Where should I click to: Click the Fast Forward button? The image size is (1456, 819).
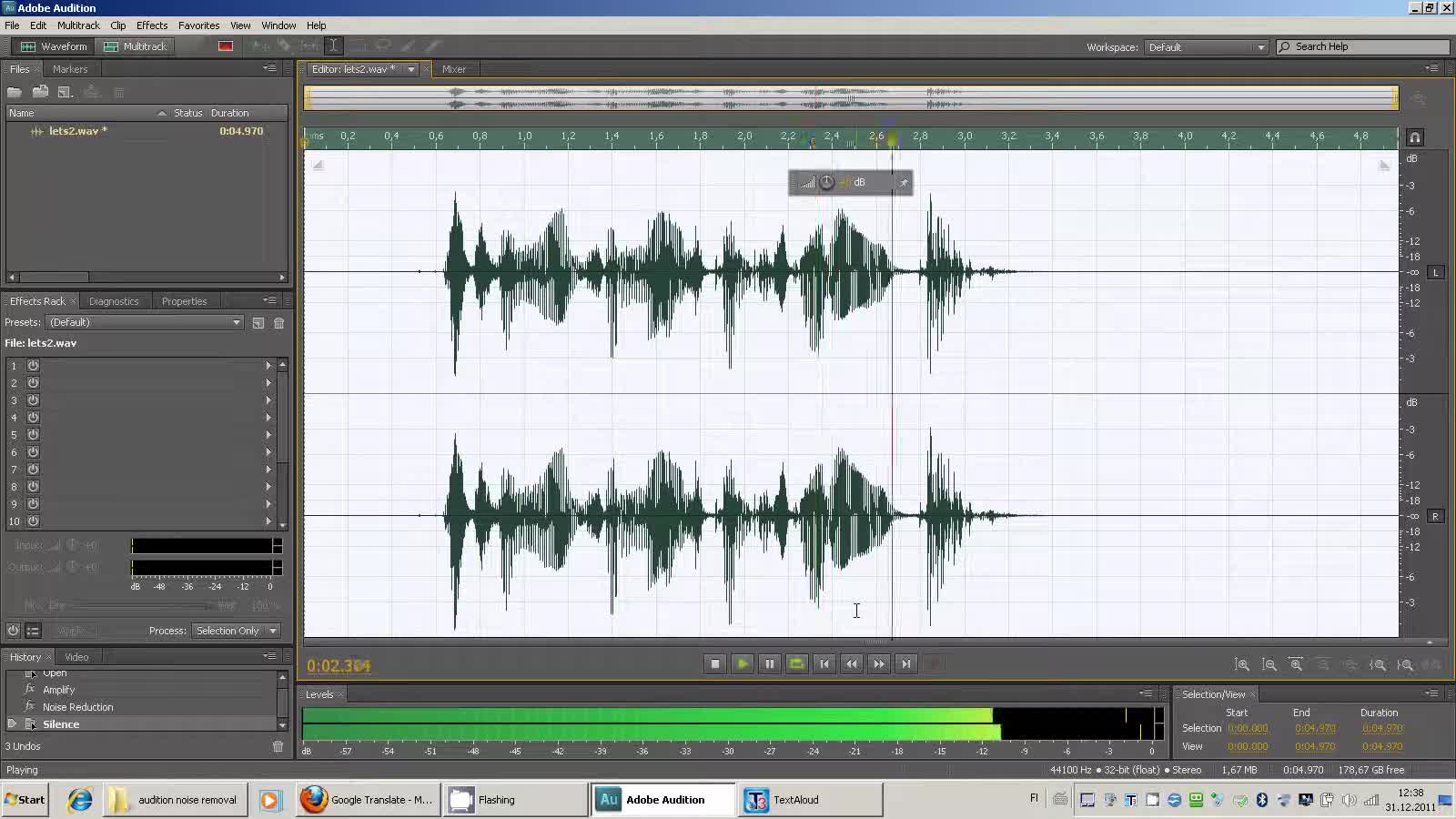879,664
